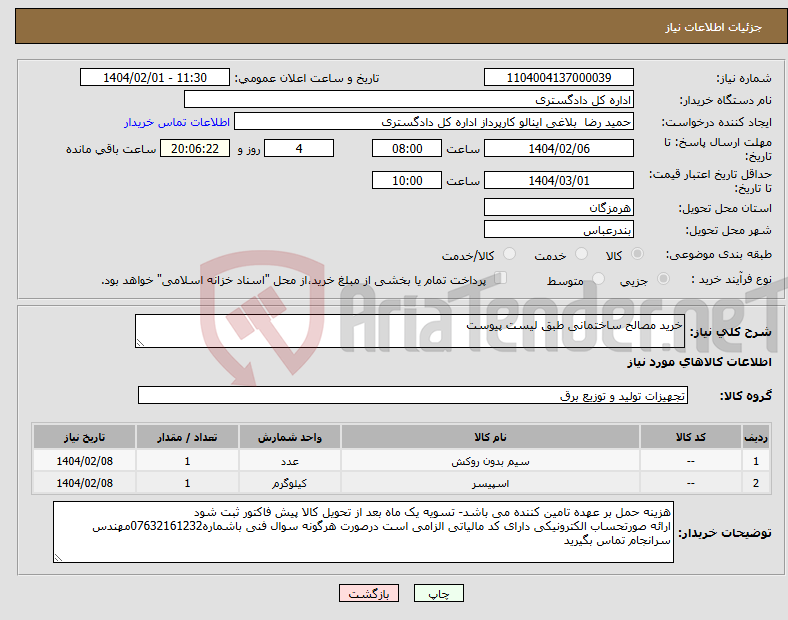Image resolution: width=788 pixels, height=620 pixels.
Task: Click the goods group field تجهیزات تولید و توزیع برق
Action: pyautogui.click(x=413, y=395)
